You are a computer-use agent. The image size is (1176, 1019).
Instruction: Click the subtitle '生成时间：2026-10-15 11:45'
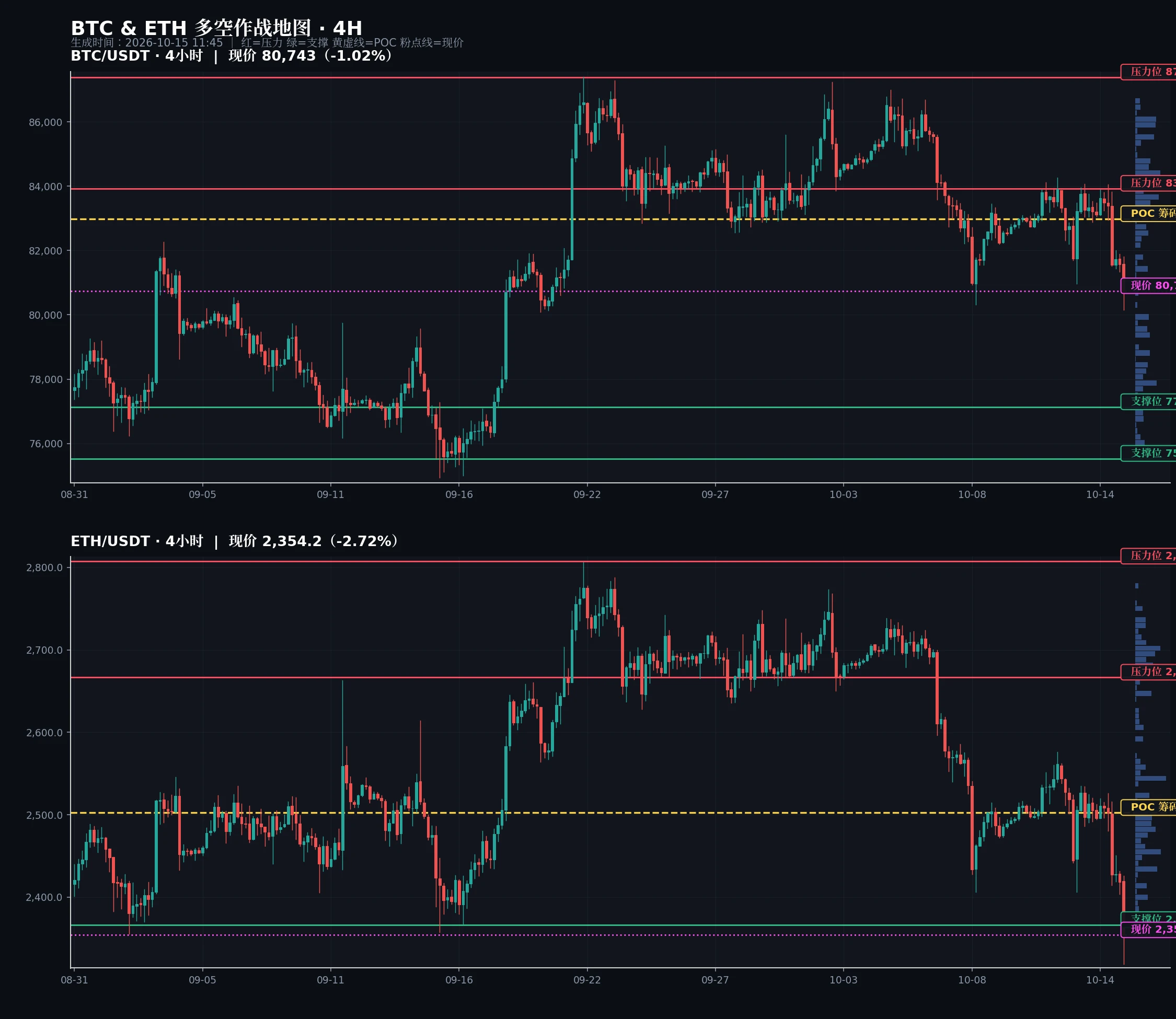click(147, 43)
